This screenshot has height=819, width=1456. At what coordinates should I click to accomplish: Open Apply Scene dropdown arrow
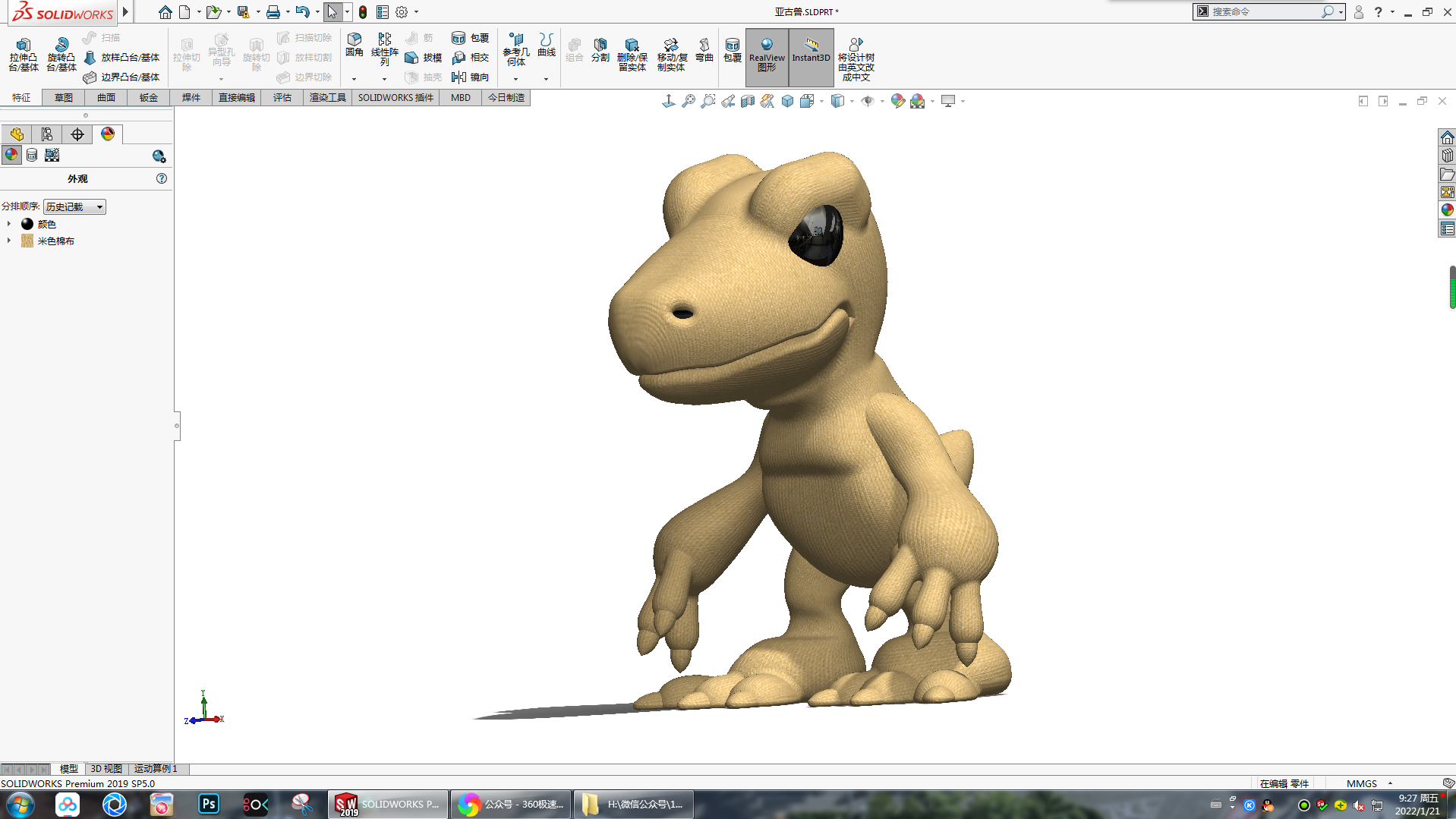pos(932,101)
